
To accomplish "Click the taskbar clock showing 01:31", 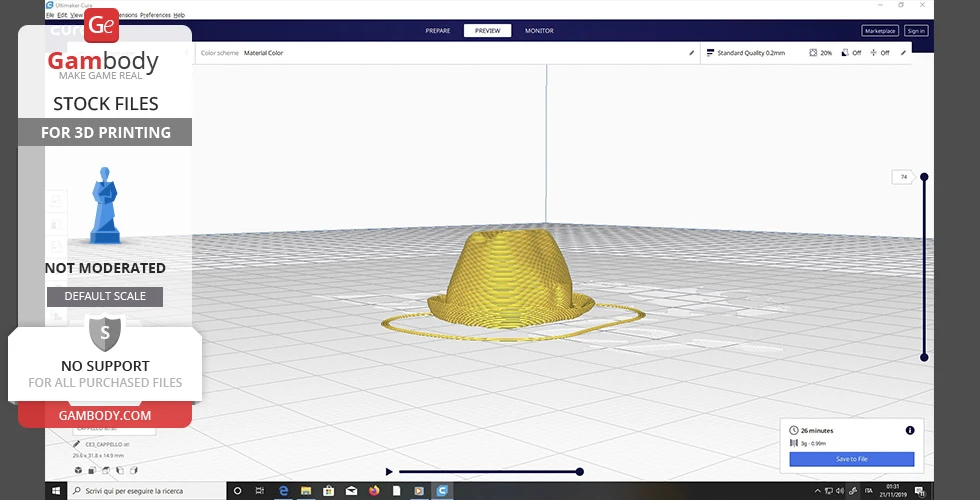I will pyautogui.click(x=892, y=491).
